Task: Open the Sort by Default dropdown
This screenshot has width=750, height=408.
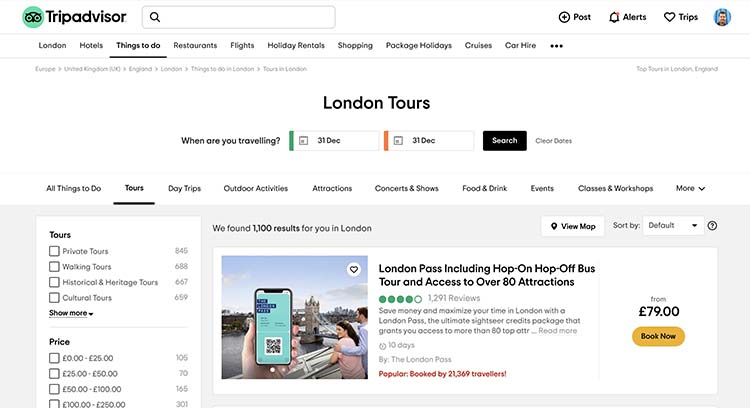Action: (x=673, y=225)
